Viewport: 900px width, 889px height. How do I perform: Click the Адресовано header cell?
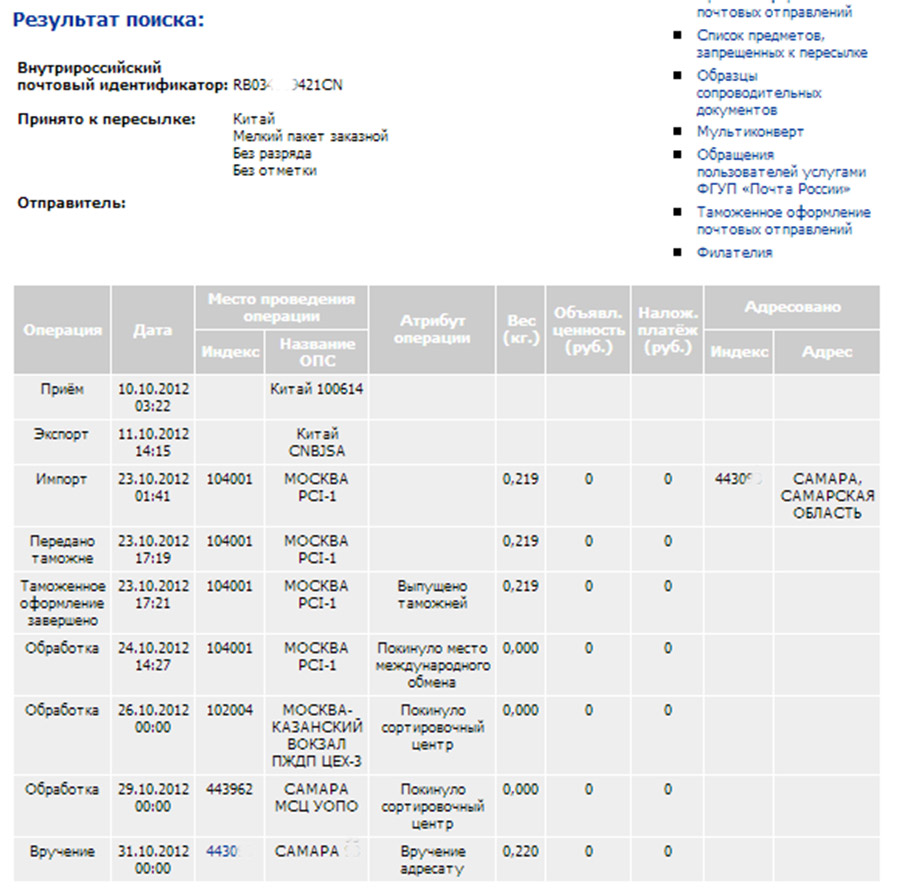coord(792,307)
